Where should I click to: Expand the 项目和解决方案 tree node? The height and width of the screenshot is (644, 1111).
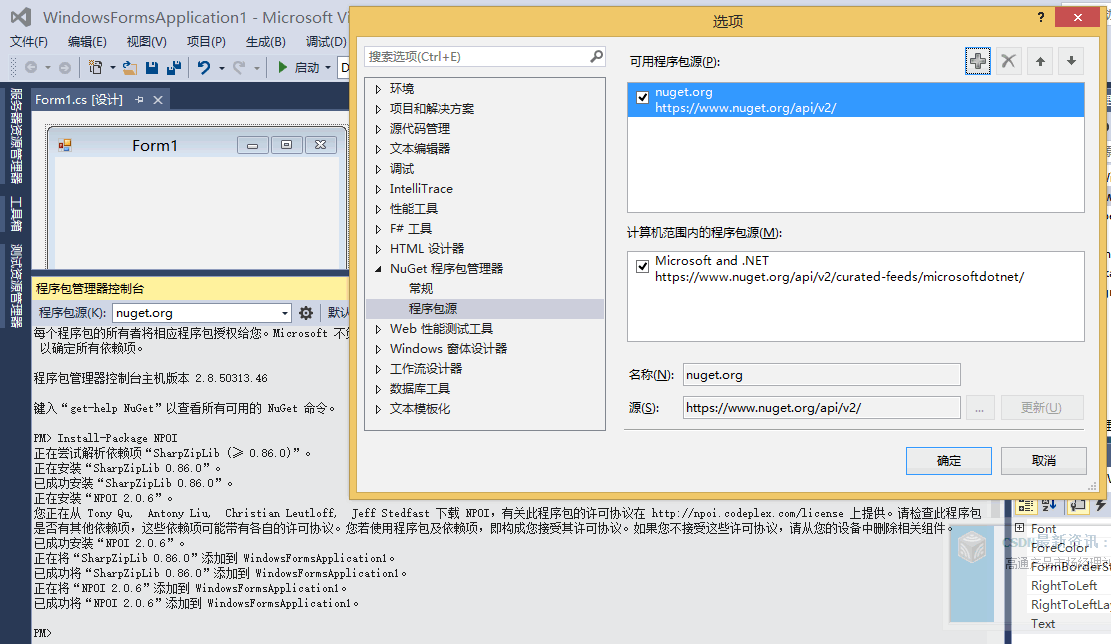tap(378, 109)
